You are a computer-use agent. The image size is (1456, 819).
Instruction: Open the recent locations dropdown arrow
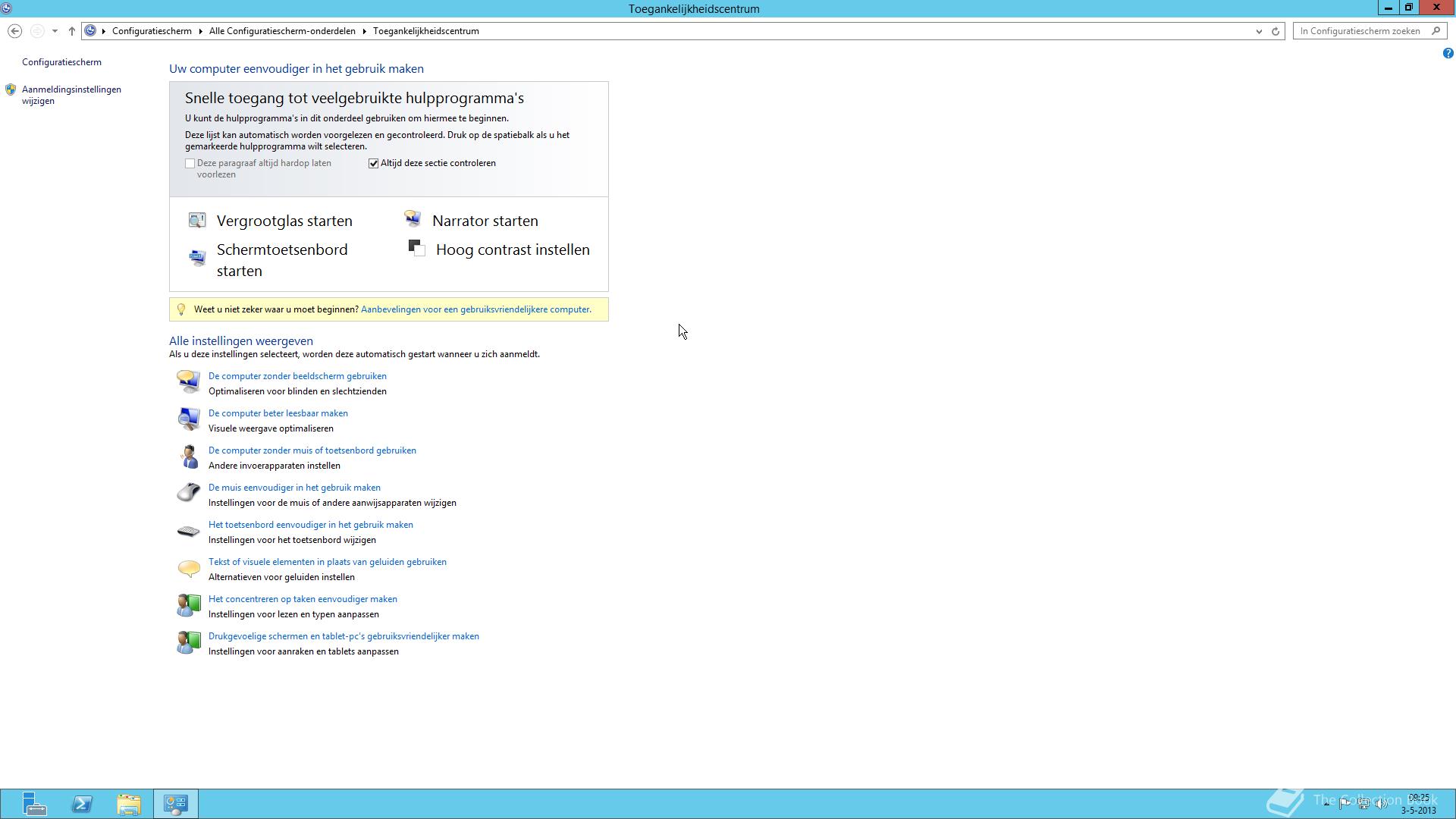(x=55, y=31)
